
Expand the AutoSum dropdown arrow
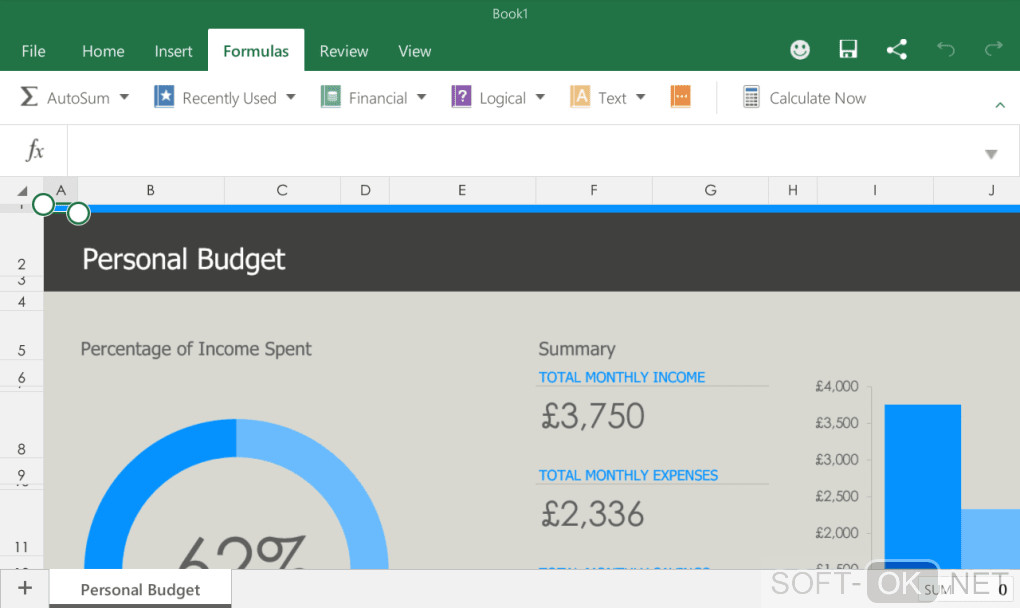point(124,98)
